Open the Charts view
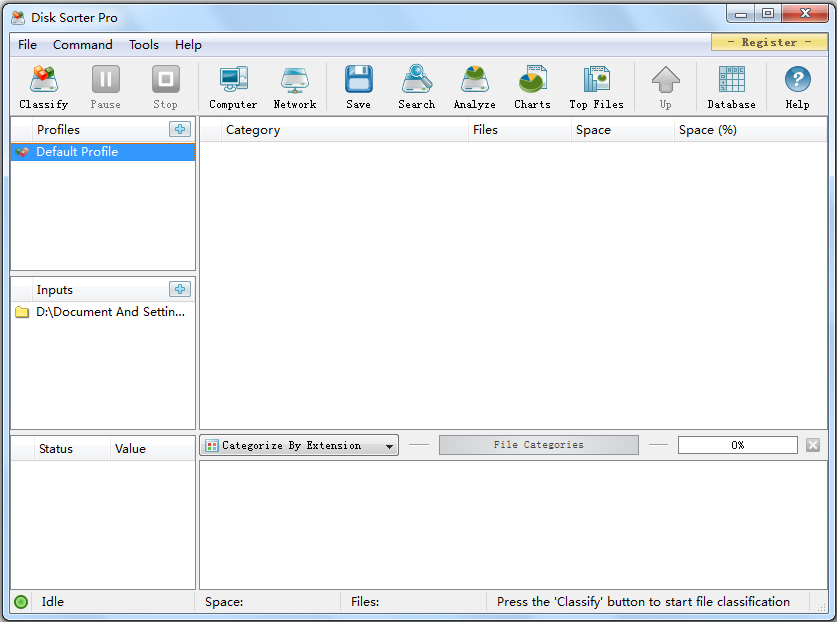This screenshot has width=837, height=622. click(x=532, y=87)
